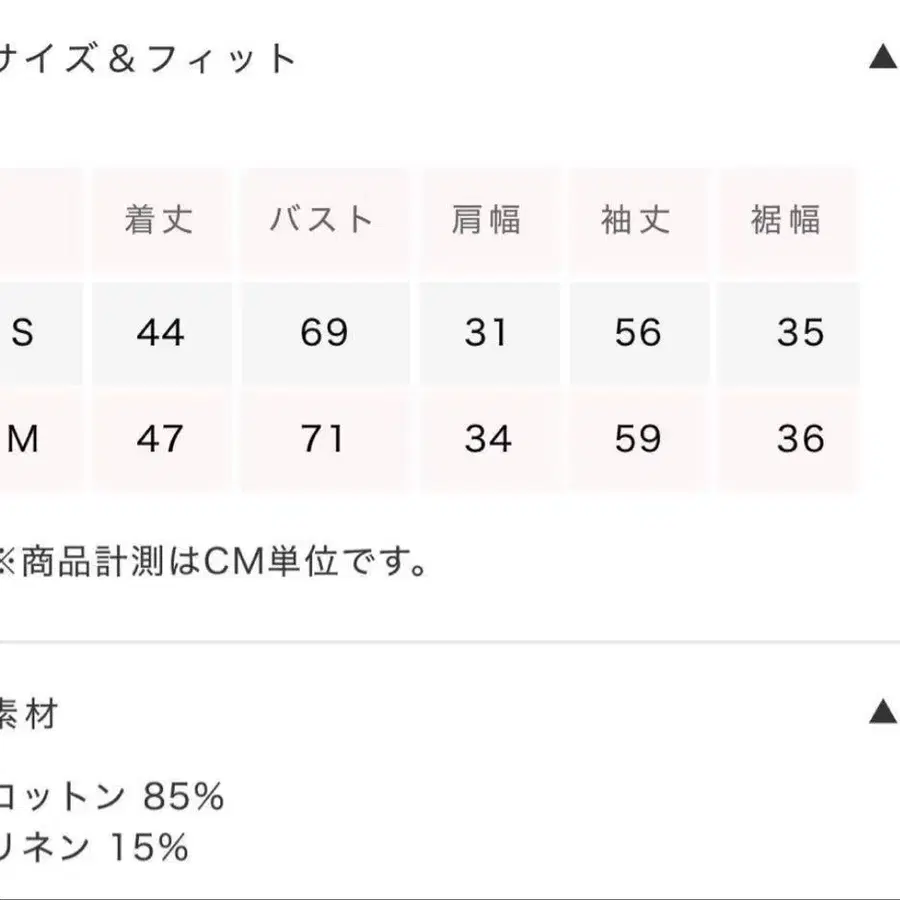Click the CM単位 measurement note
The width and height of the screenshot is (900, 900).
212,563
